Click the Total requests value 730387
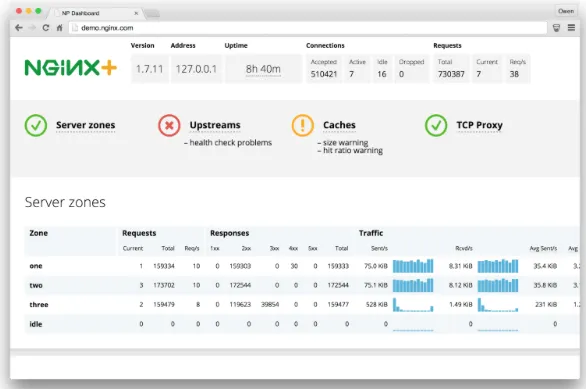586x389 pixels. 451,74
